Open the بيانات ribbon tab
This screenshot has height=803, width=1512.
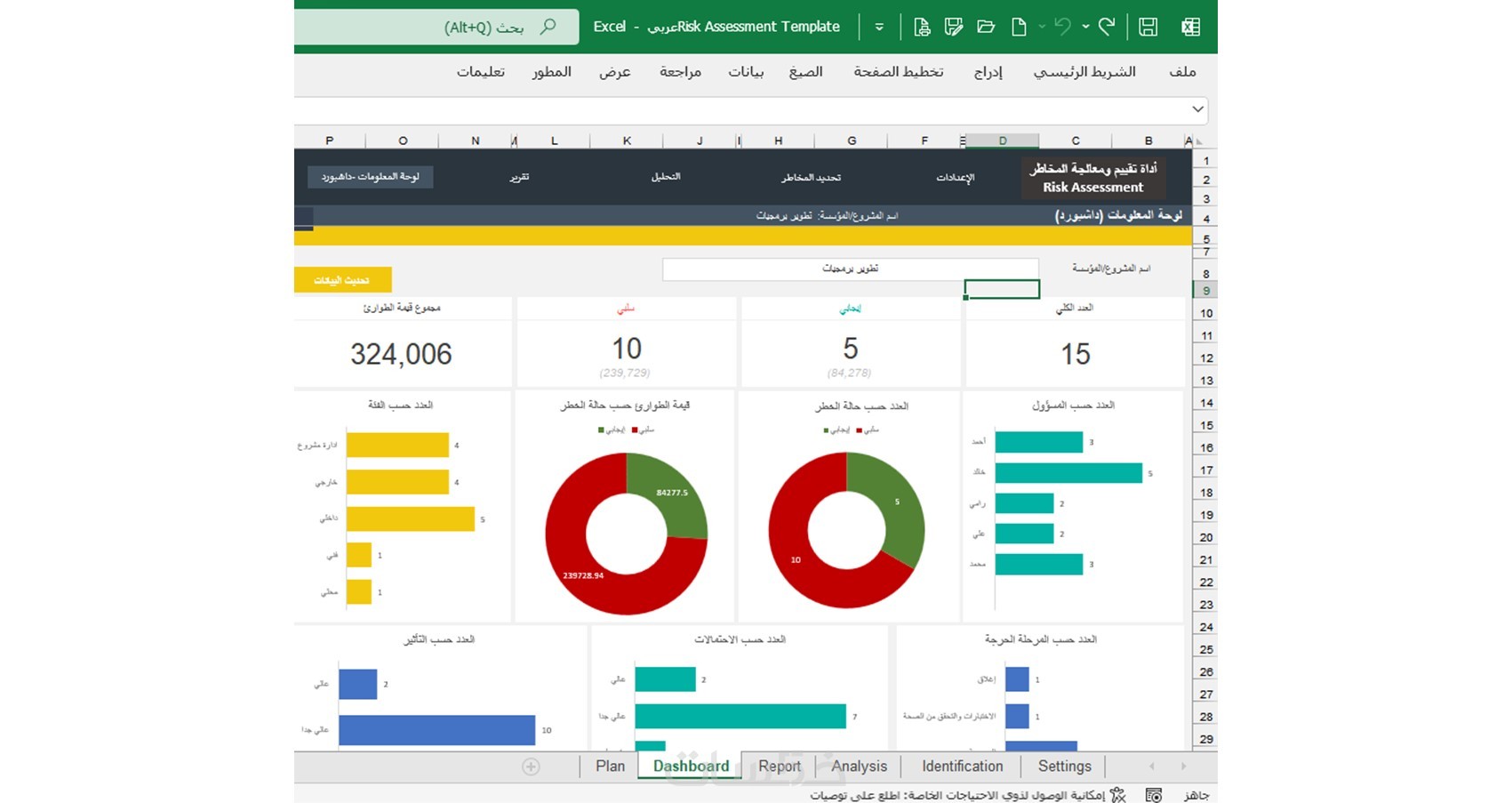point(746,72)
